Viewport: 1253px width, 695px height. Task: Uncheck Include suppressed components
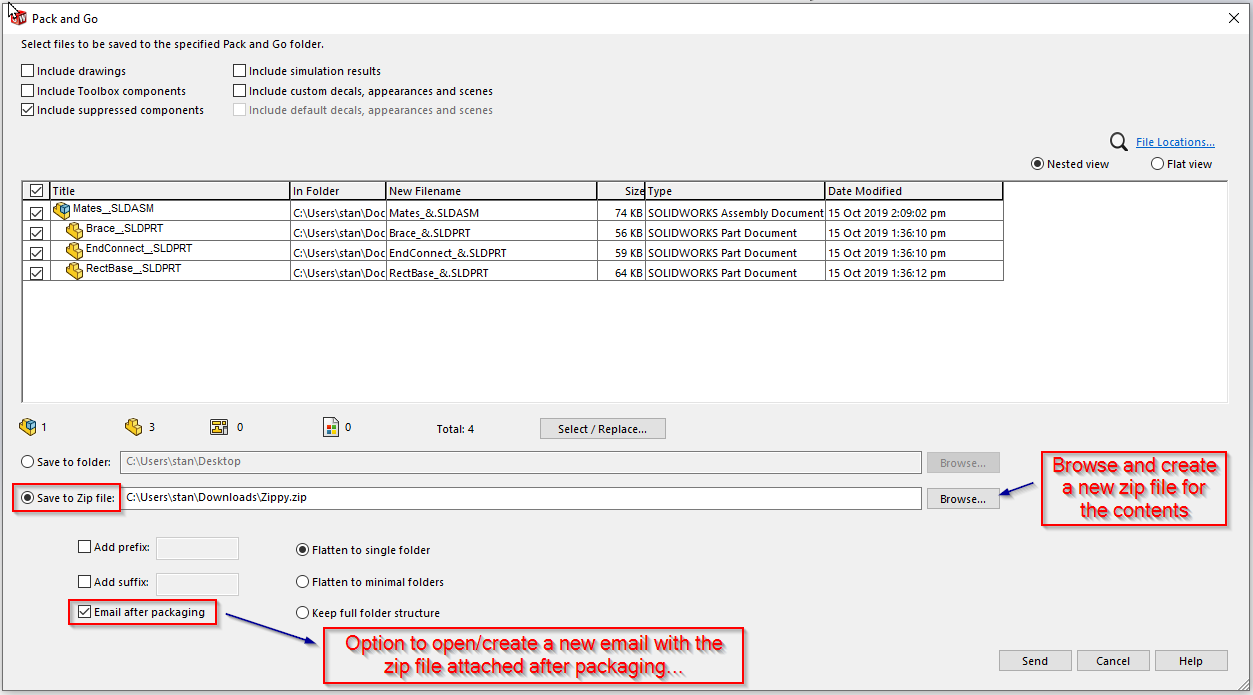pos(28,110)
